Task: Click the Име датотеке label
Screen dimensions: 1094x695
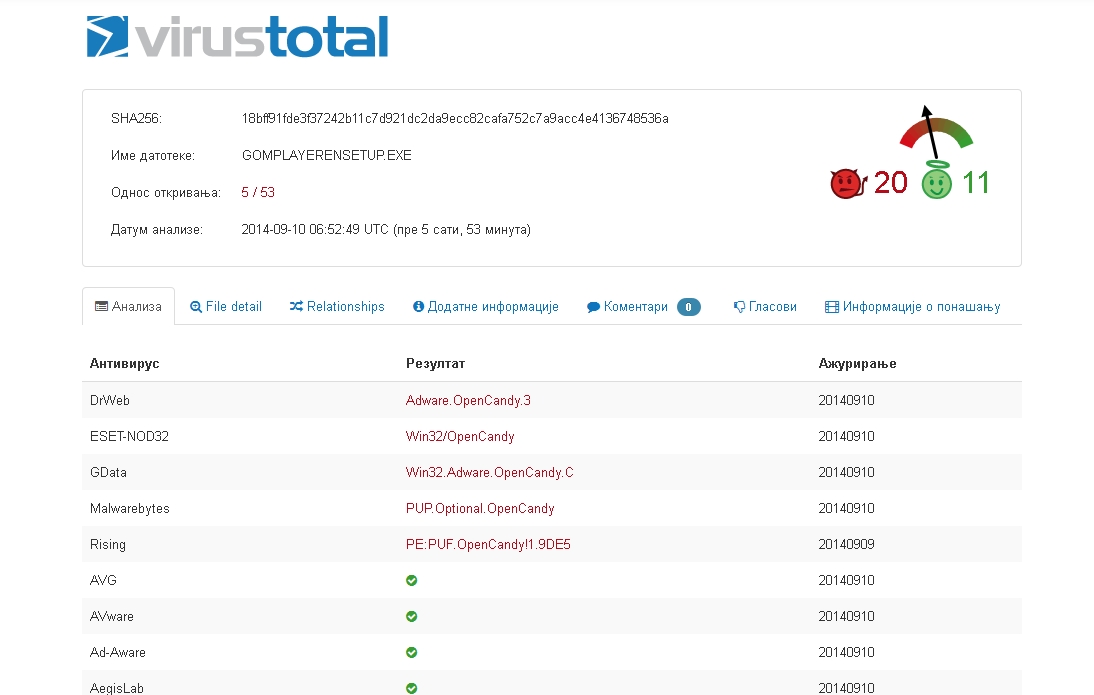Action: pos(153,156)
